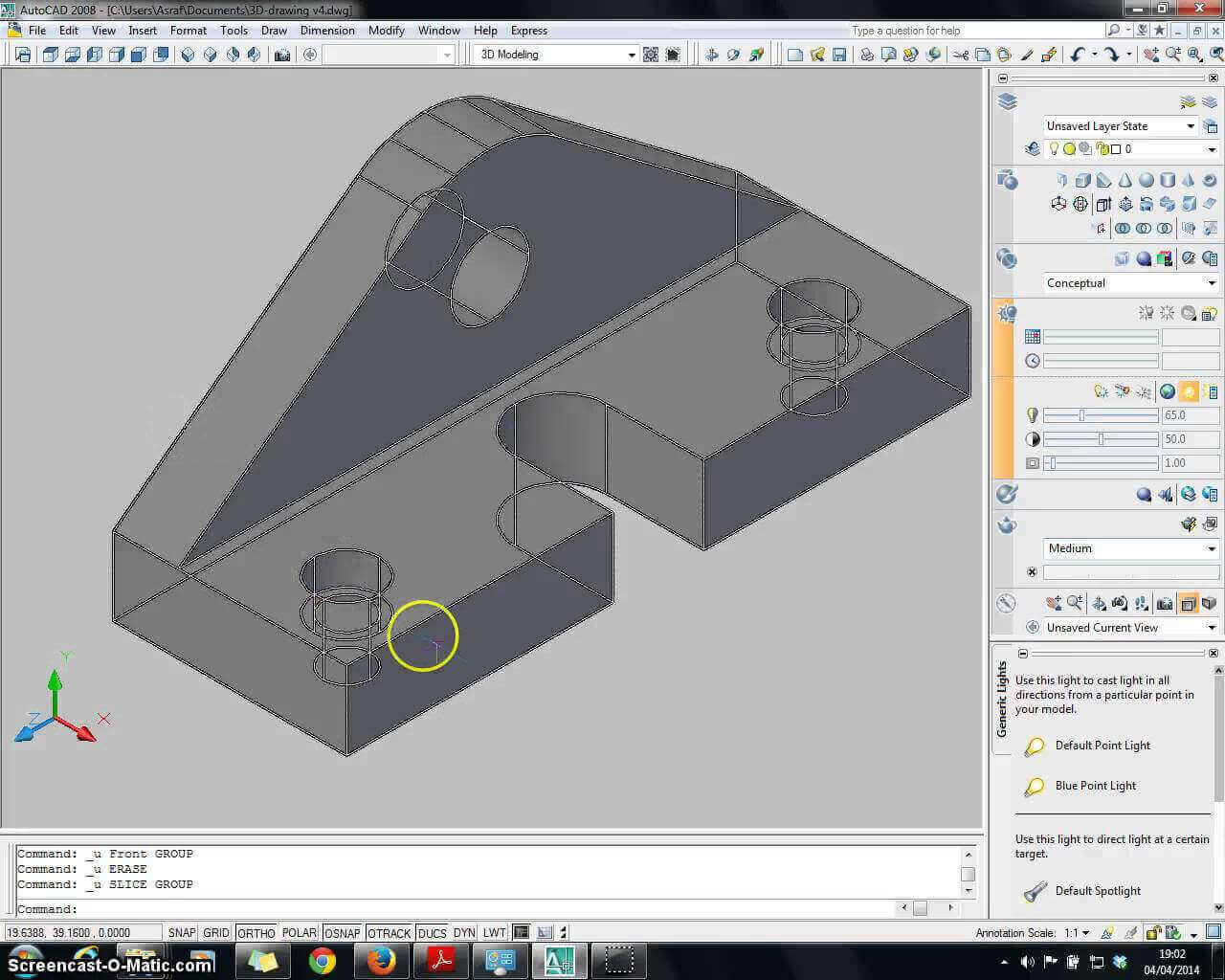1225x980 pixels.
Task: Choose Default Point Light
Action: (x=1102, y=746)
